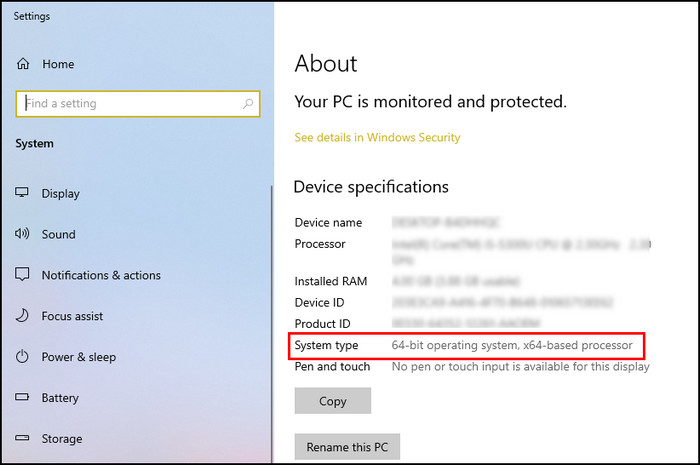Image resolution: width=700 pixels, height=465 pixels.
Task: Go to Sound settings
Action: tap(58, 234)
